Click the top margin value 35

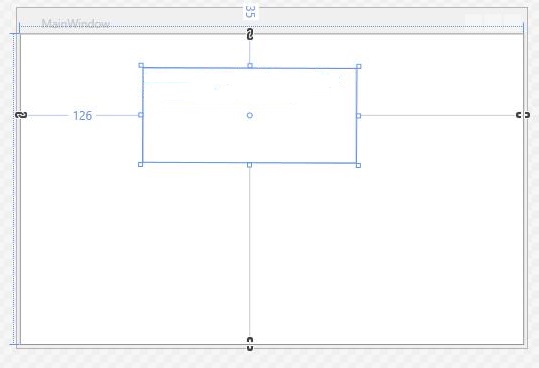(251, 12)
